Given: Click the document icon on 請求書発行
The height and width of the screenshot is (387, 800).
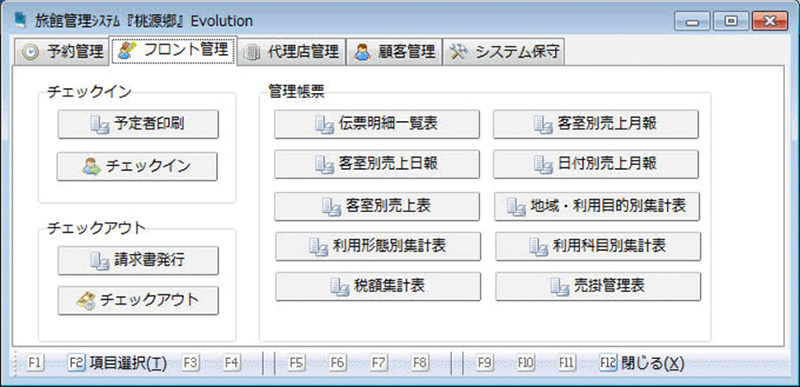Looking at the screenshot, I should tap(99, 261).
